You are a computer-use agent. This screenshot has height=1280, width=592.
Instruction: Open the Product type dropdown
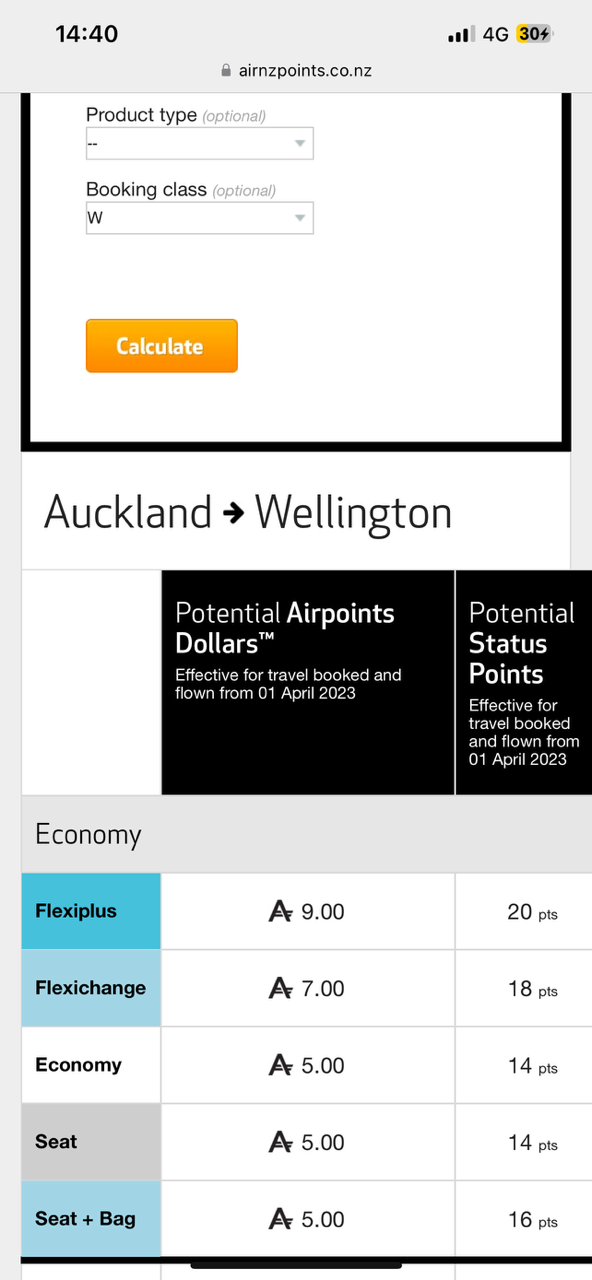coord(200,144)
